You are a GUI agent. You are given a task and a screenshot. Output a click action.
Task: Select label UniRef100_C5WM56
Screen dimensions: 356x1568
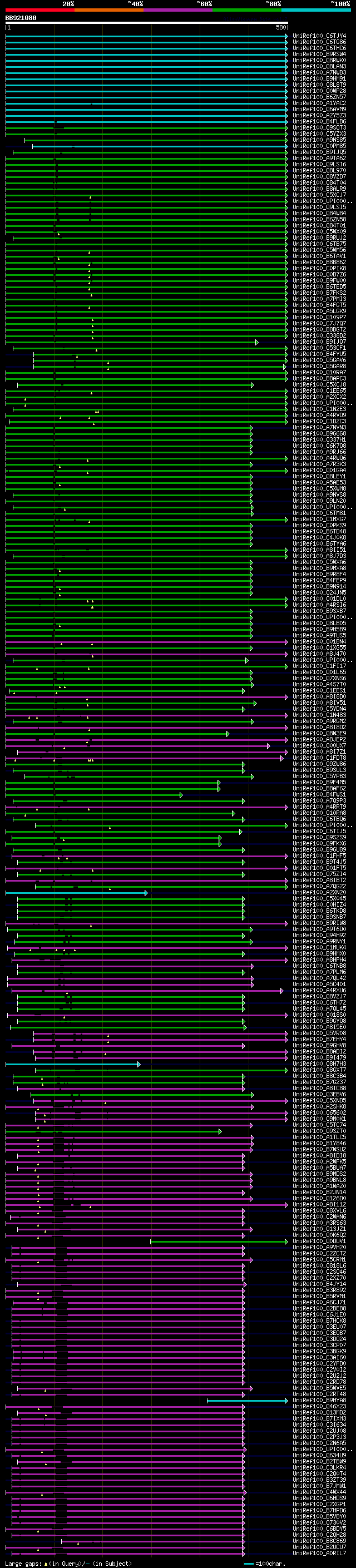(x=319, y=250)
